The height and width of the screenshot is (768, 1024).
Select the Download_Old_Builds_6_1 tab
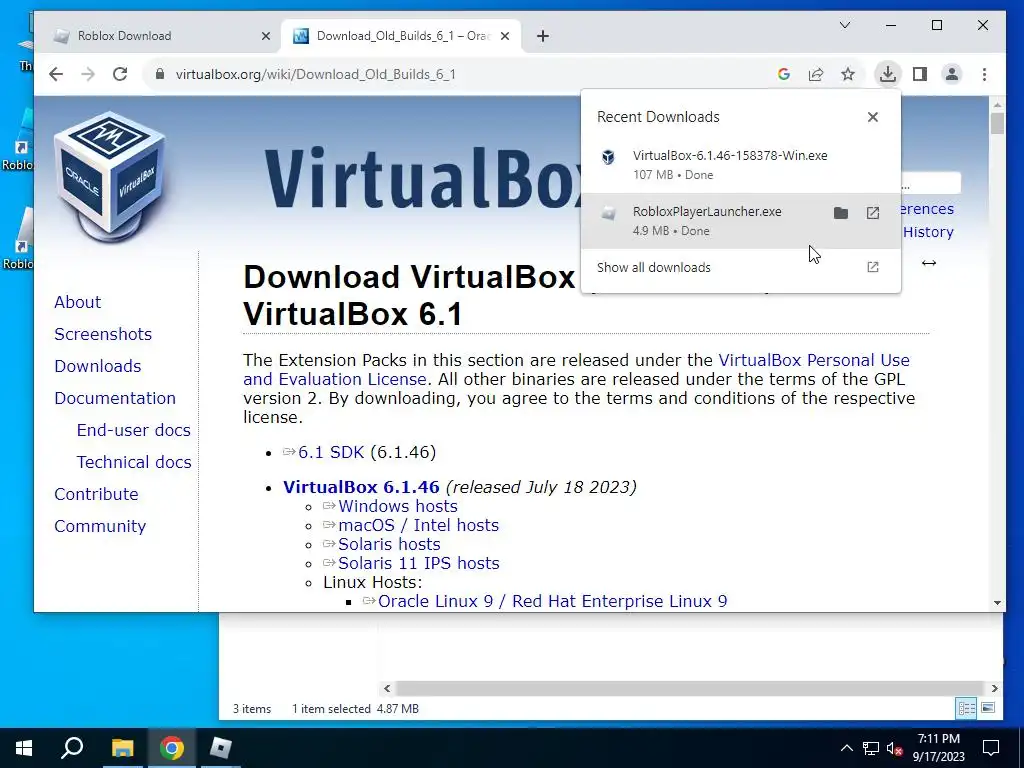click(x=400, y=36)
